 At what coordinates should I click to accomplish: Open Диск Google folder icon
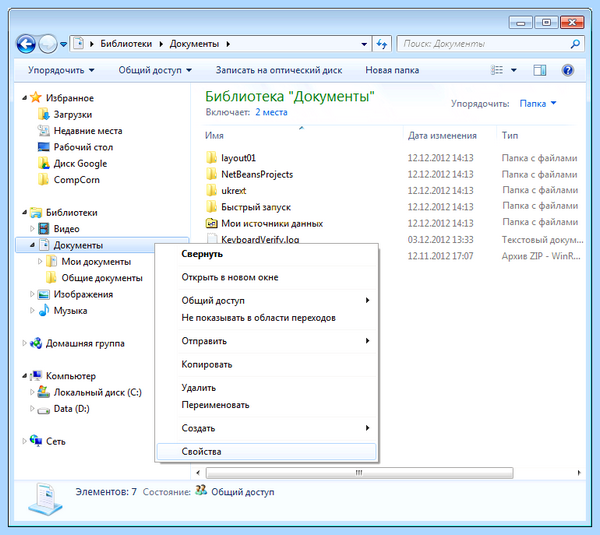tap(44, 163)
